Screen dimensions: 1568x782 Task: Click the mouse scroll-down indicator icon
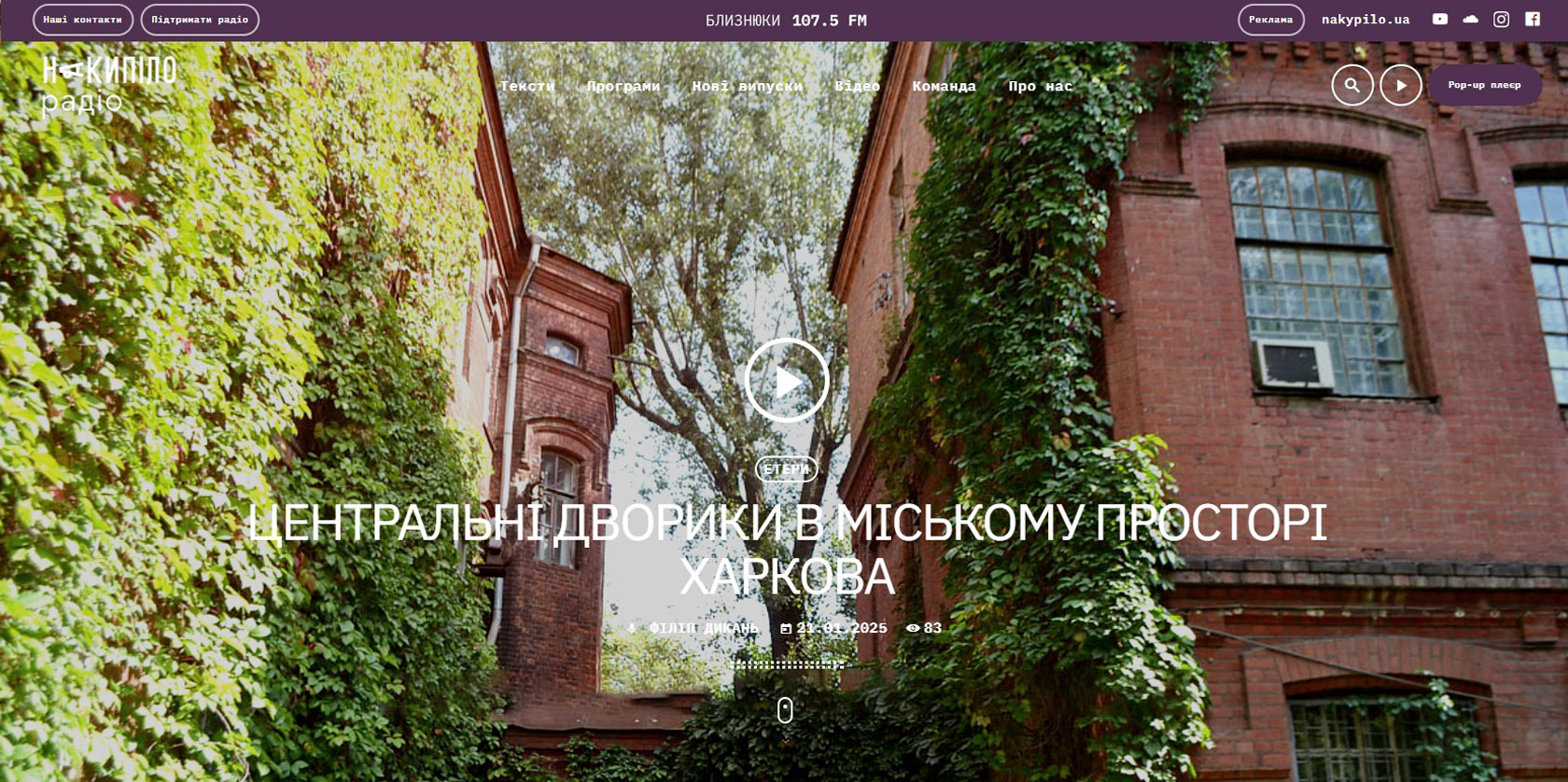pos(785,710)
